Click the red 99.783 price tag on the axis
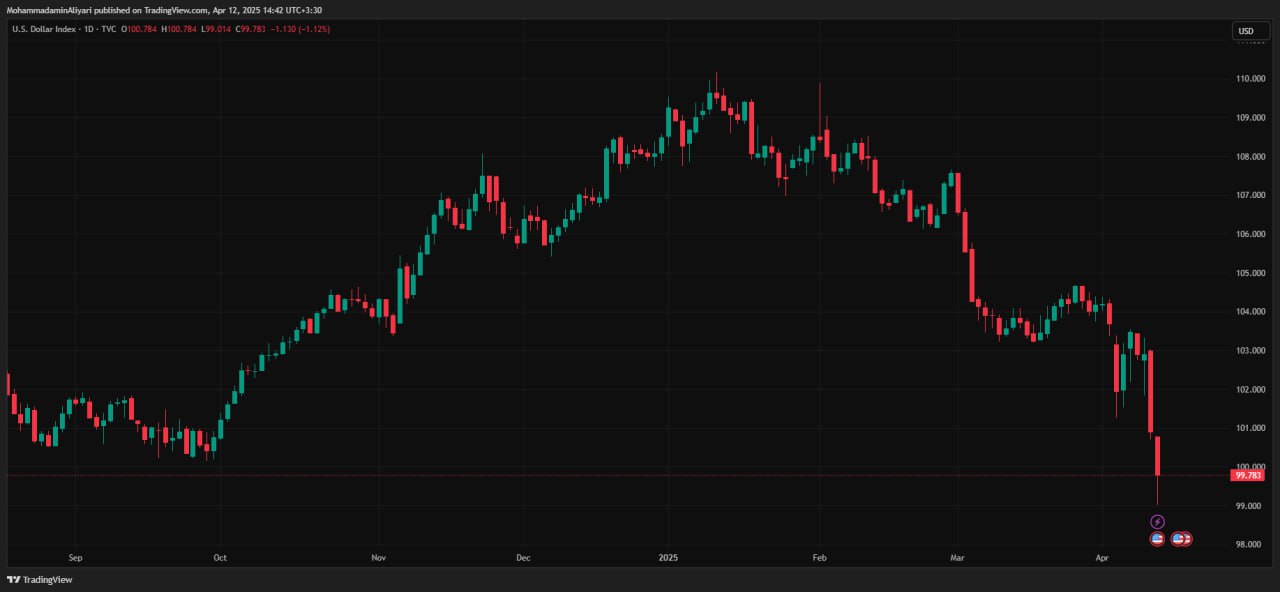Viewport: 1280px width, 592px height. coord(1247,476)
